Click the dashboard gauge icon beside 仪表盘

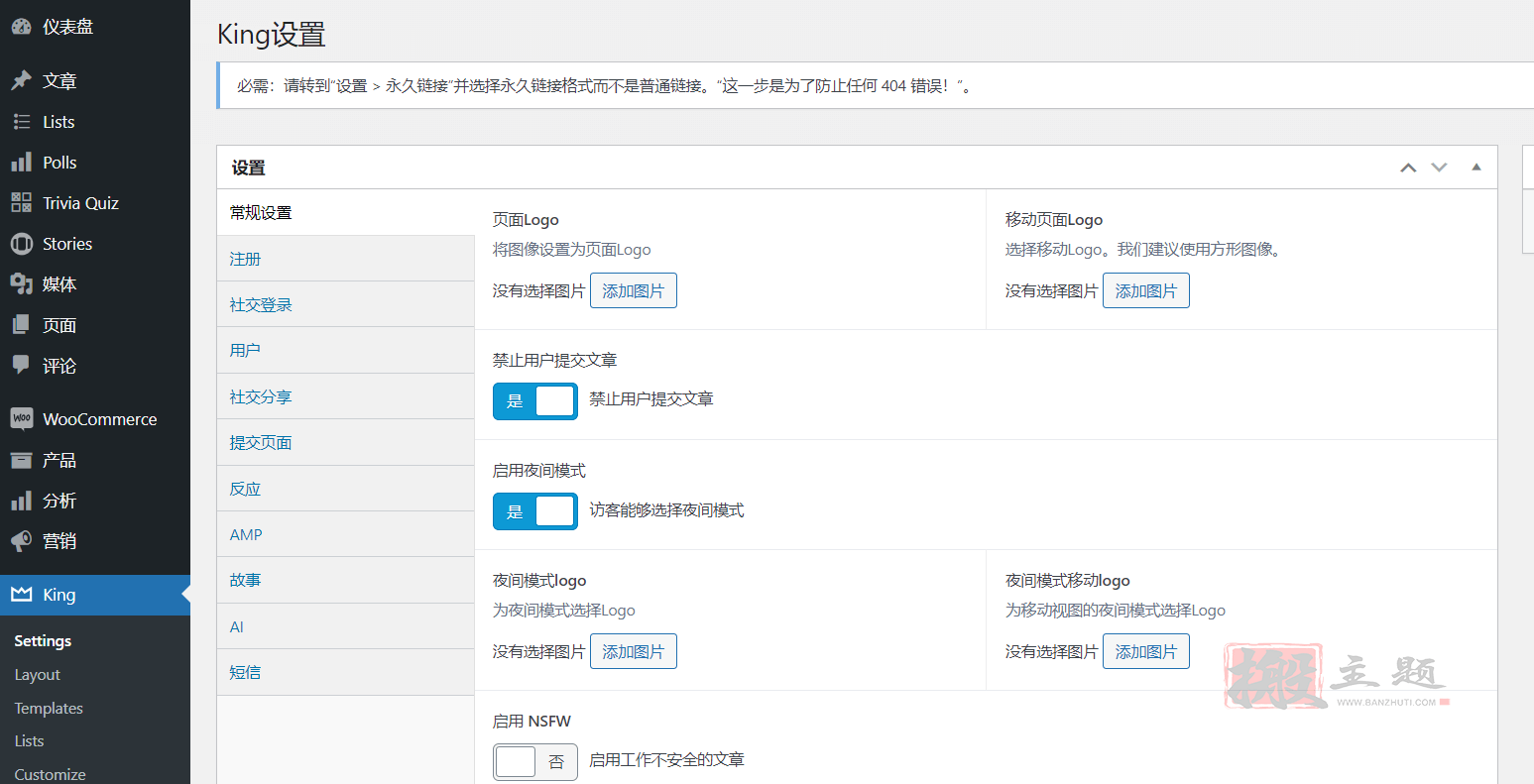(x=21, y=27)
